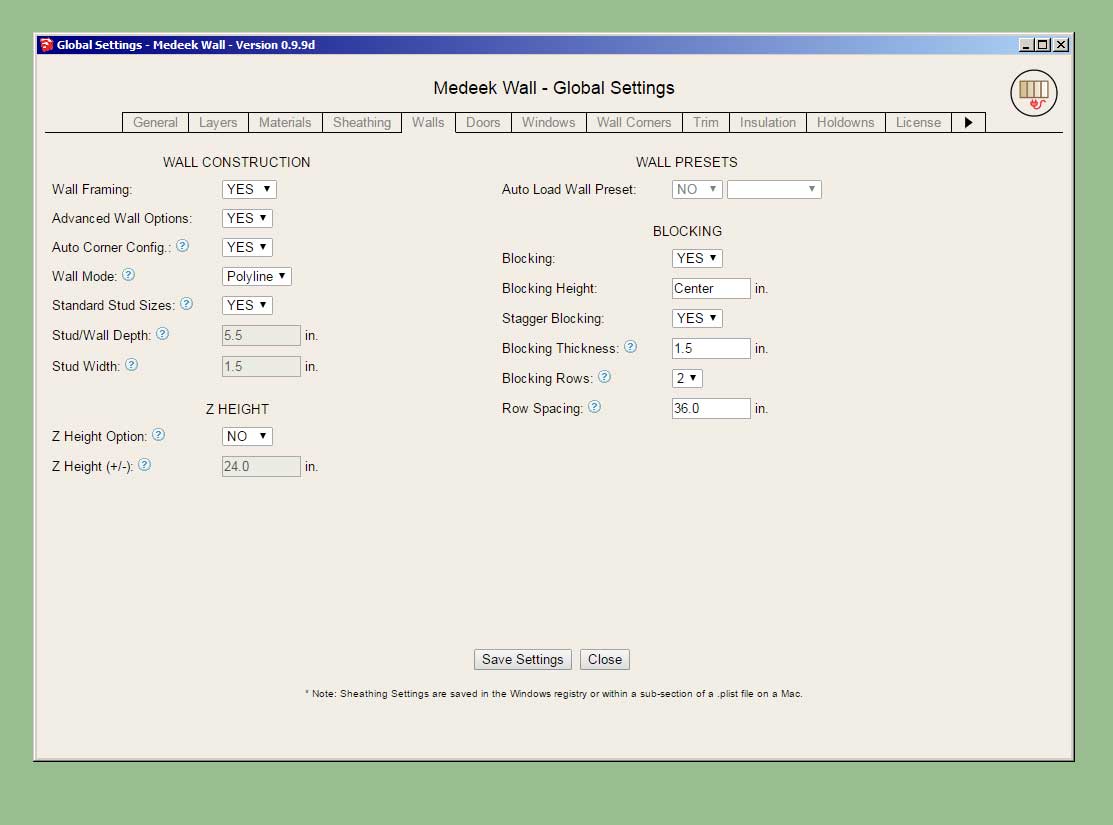This screenshot has height=825, width=1113.
Task: Expand the empty wall preset name dropdown
Action: [x=774, y=190]
